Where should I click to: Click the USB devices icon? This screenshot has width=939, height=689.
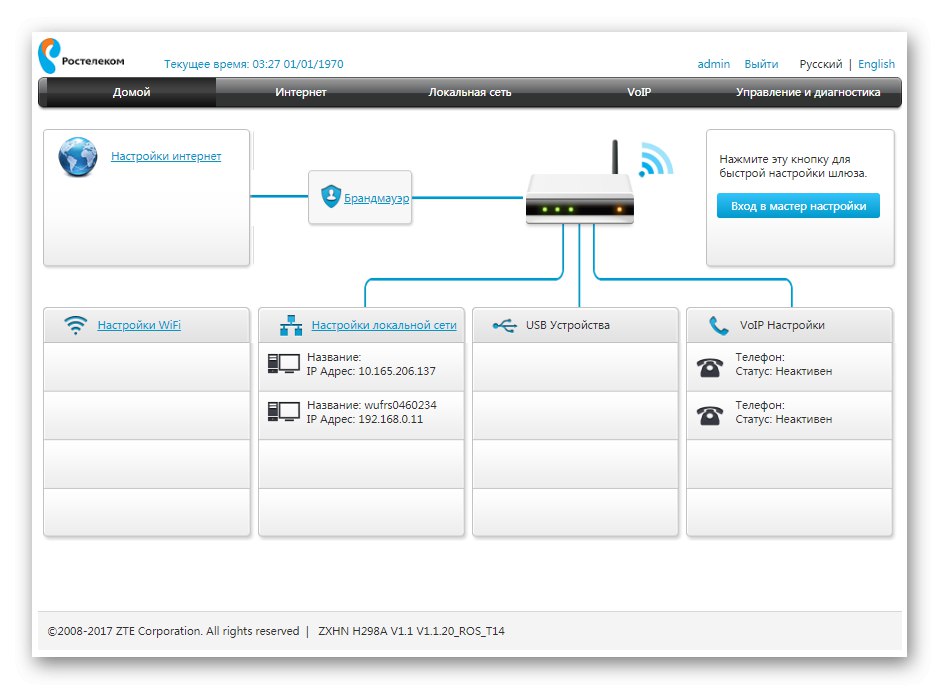click(x=504, y=326)
